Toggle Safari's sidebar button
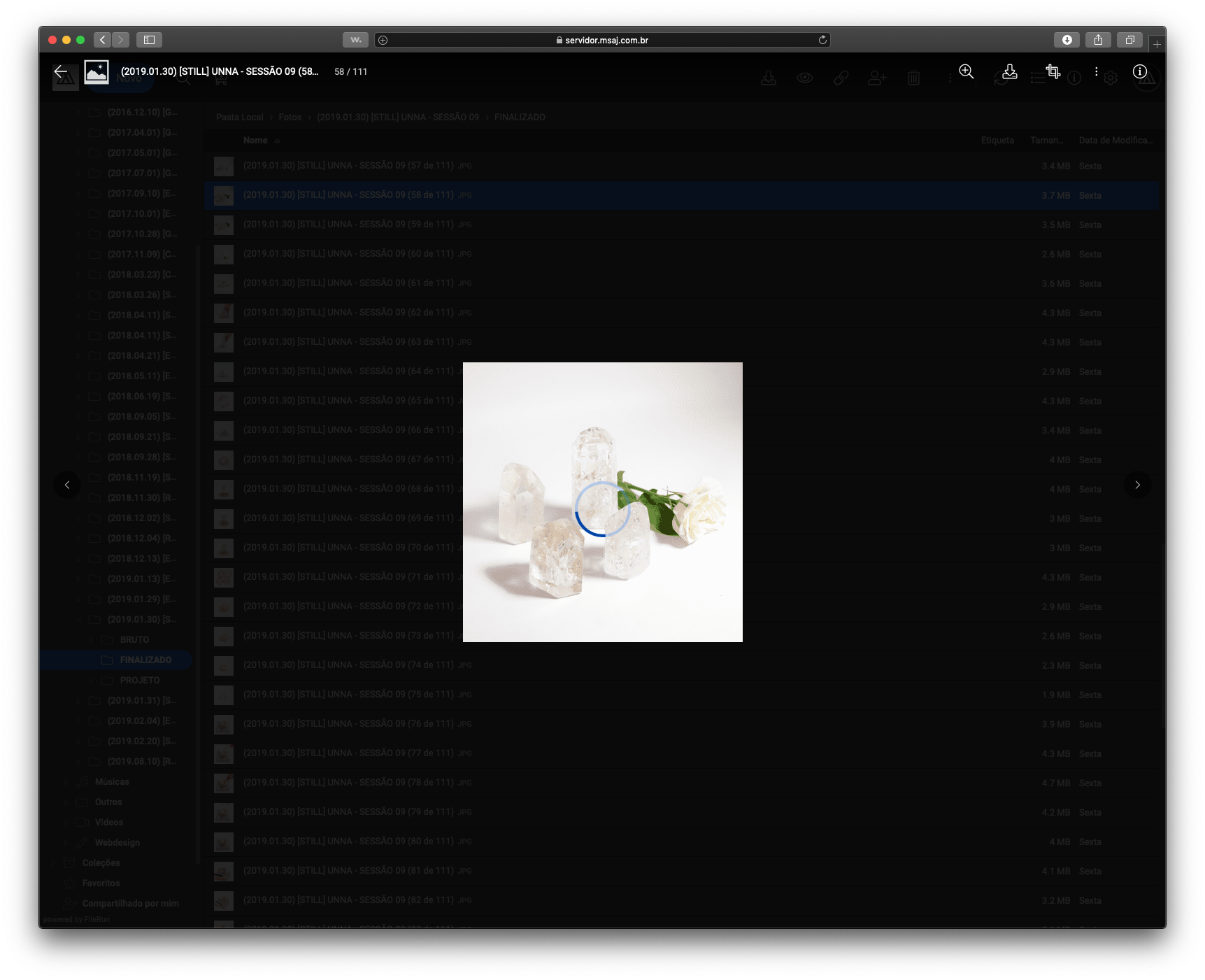Viewport: 1205px width, 980px height. coord(149,40)
